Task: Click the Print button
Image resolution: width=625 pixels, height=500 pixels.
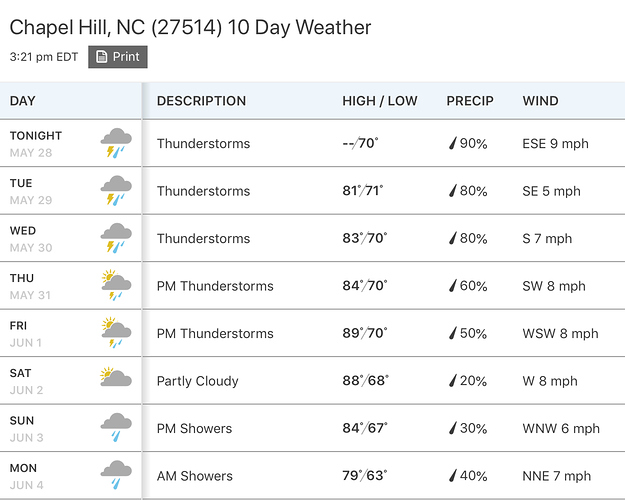Action: [118, 57]
